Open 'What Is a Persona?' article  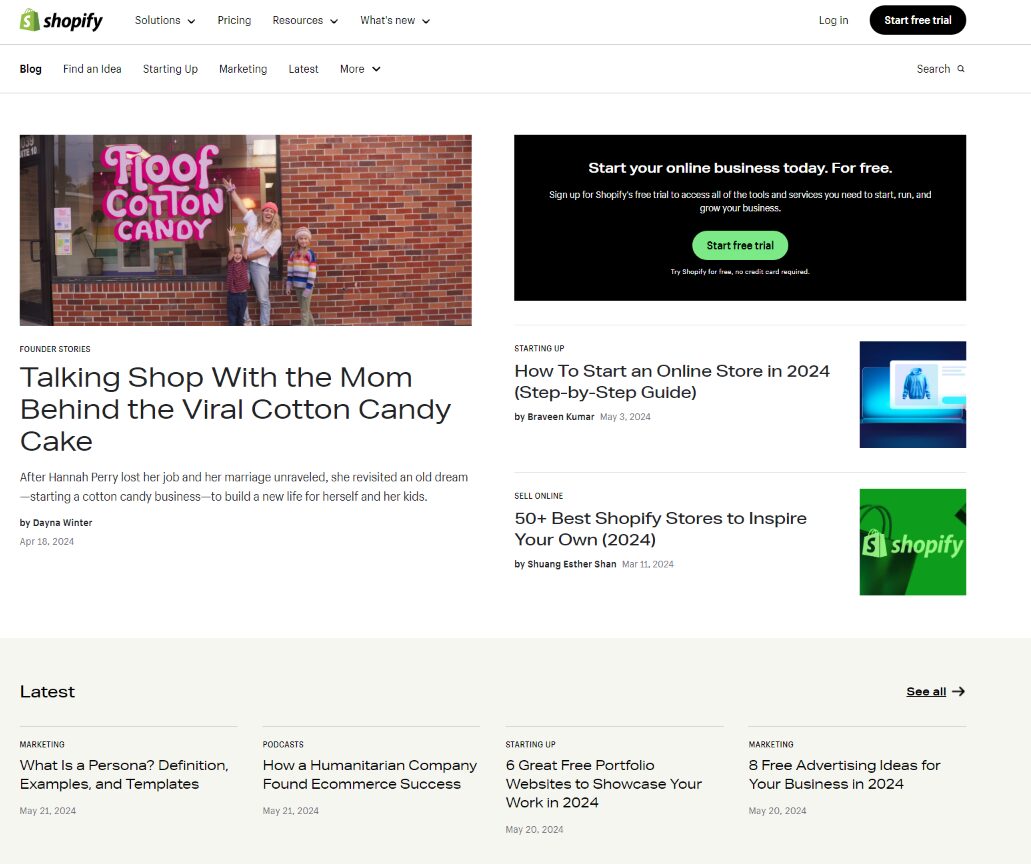[124, 774]
